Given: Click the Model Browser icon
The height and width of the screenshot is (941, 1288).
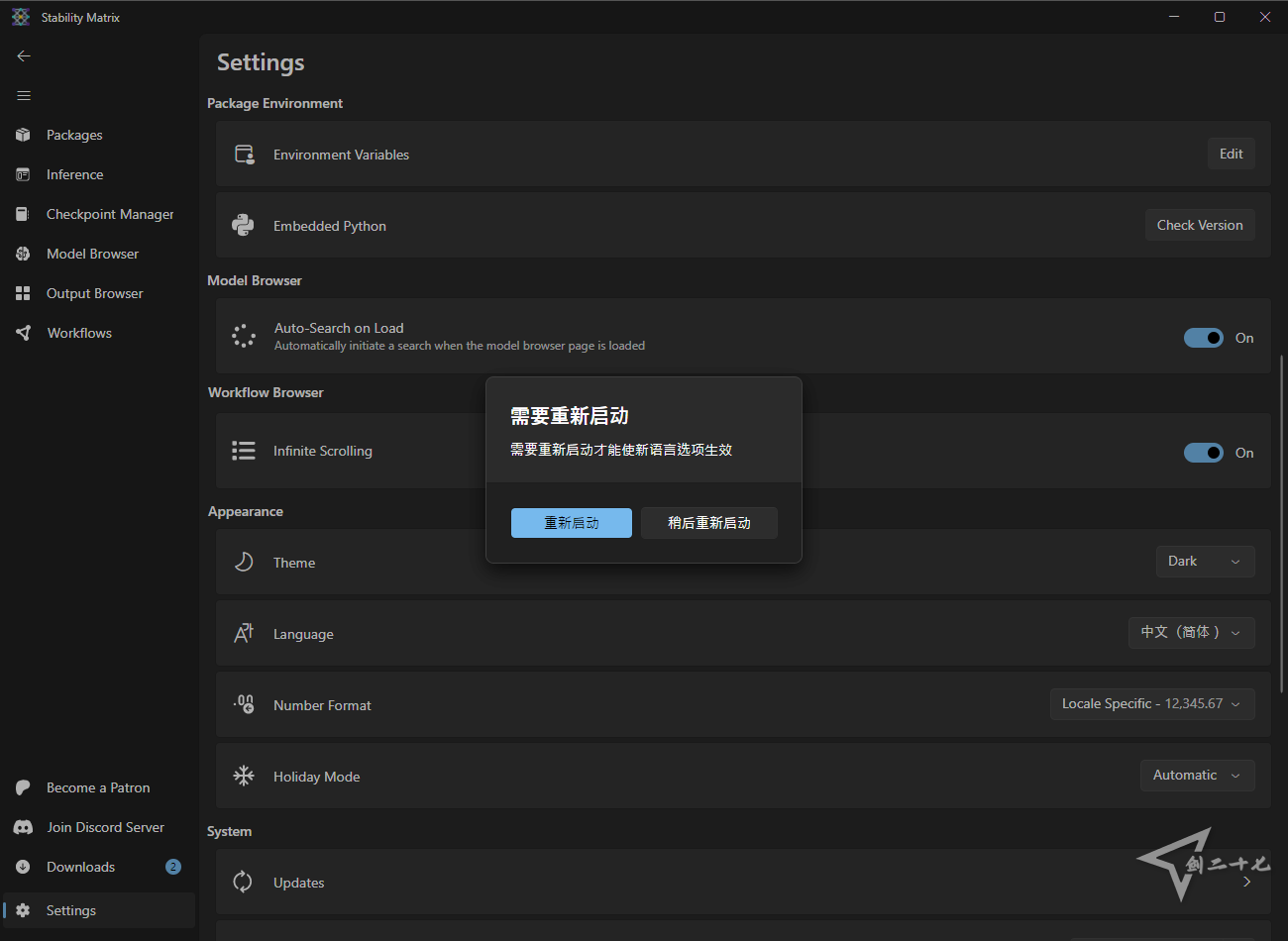Looking at the screenshot, I should tap(23, 254).
